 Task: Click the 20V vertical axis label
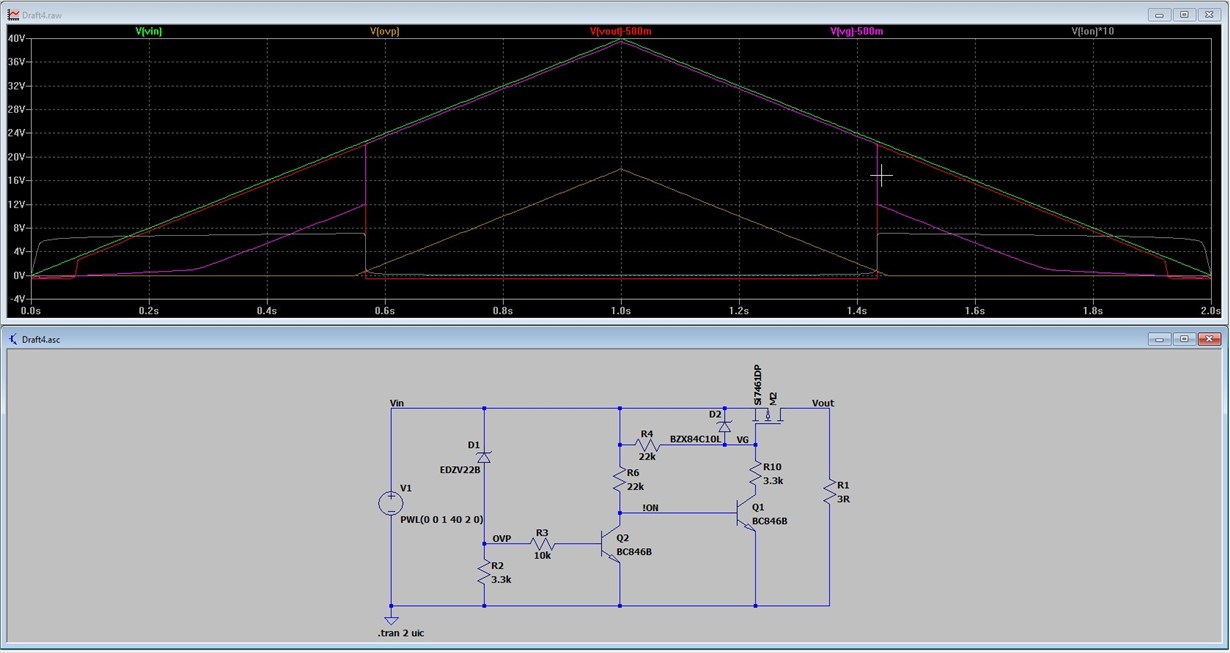coord(16,157)
